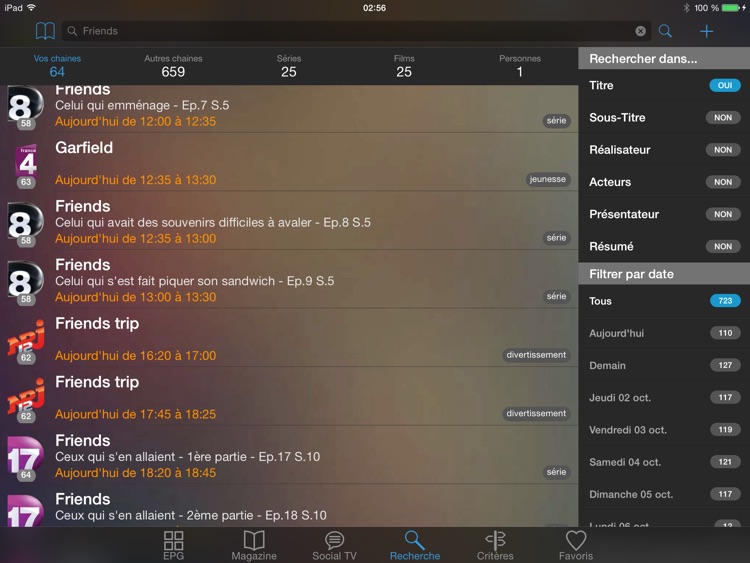Focus the Friends search input field
750x563 pixels.
[356, 31]
